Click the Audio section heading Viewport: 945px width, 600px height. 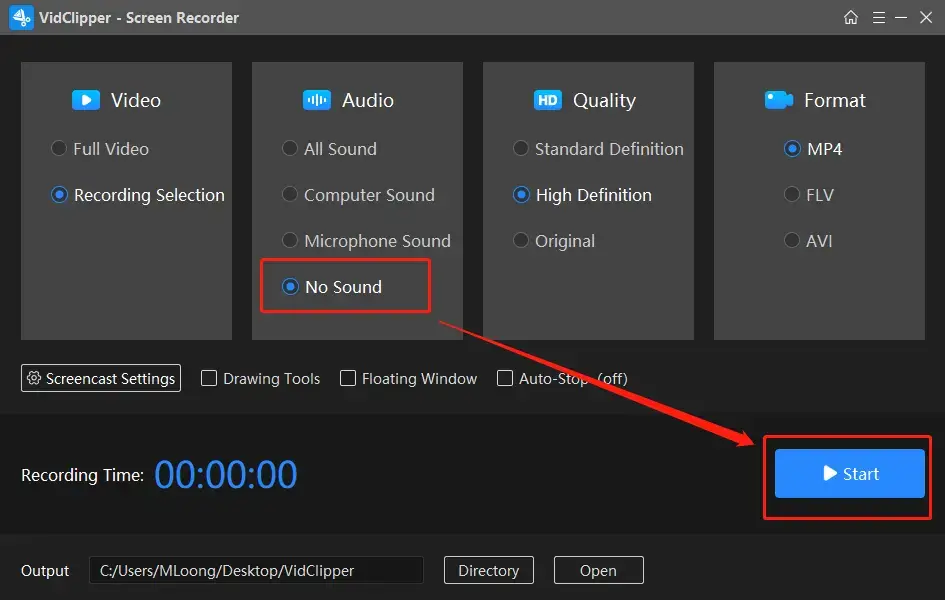[368, 100]
